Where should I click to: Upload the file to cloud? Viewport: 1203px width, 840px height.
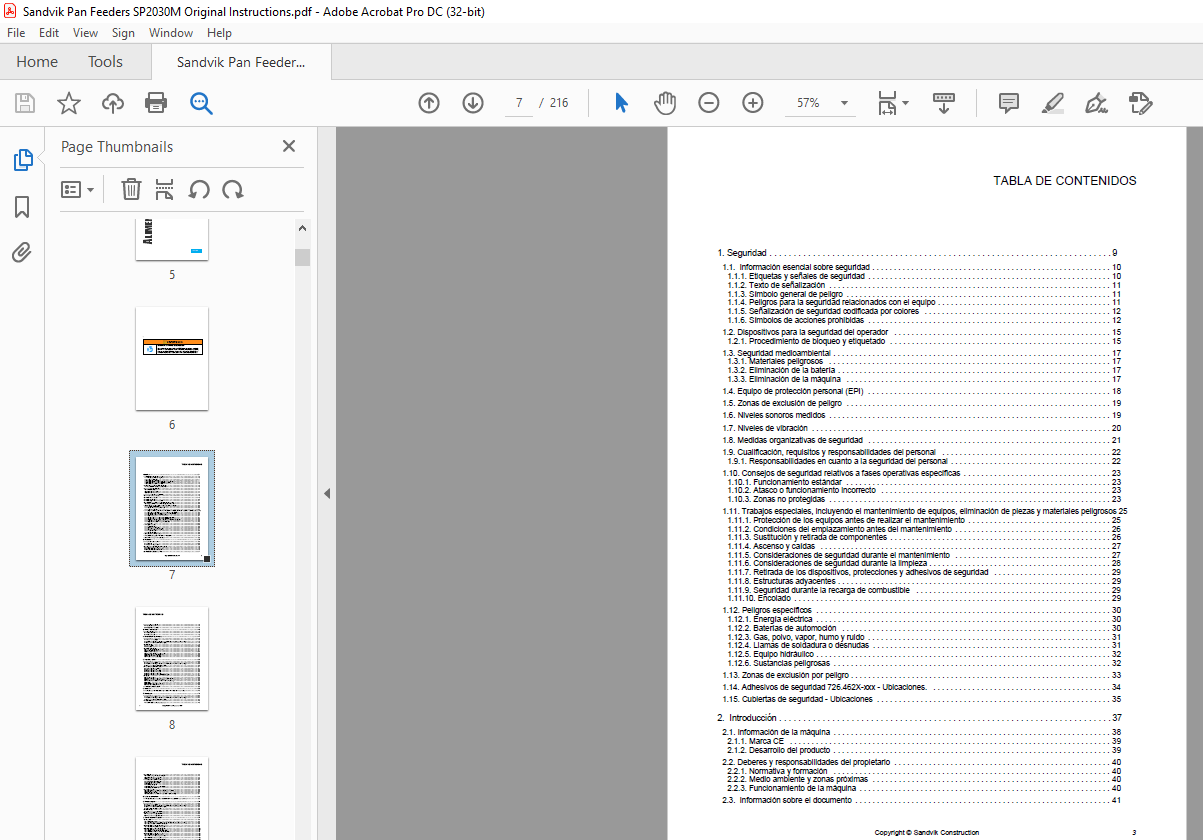point(113,103)
